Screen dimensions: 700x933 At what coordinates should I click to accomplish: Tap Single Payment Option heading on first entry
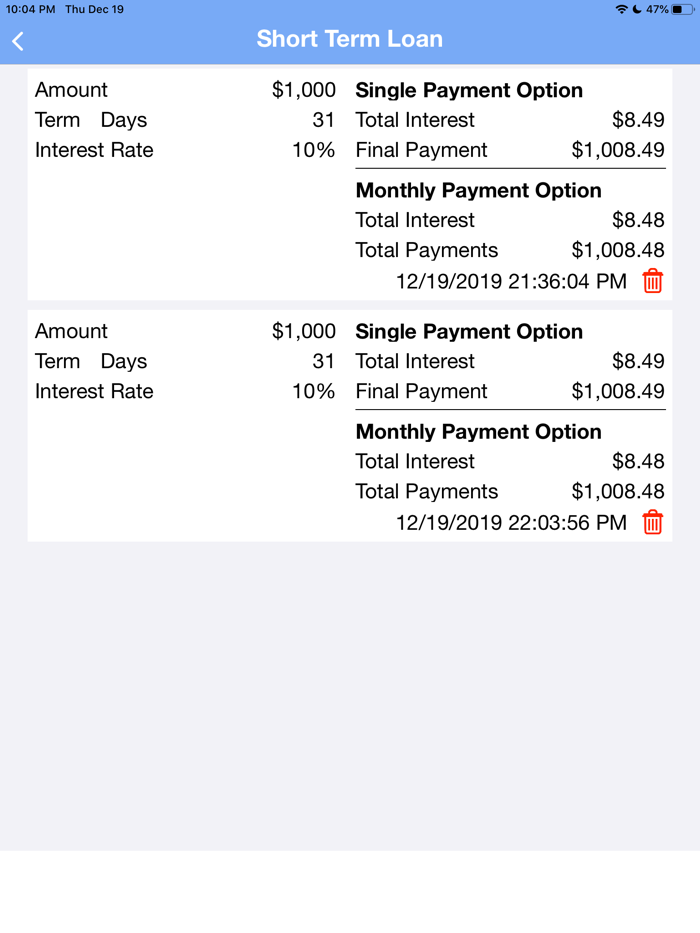469,90
